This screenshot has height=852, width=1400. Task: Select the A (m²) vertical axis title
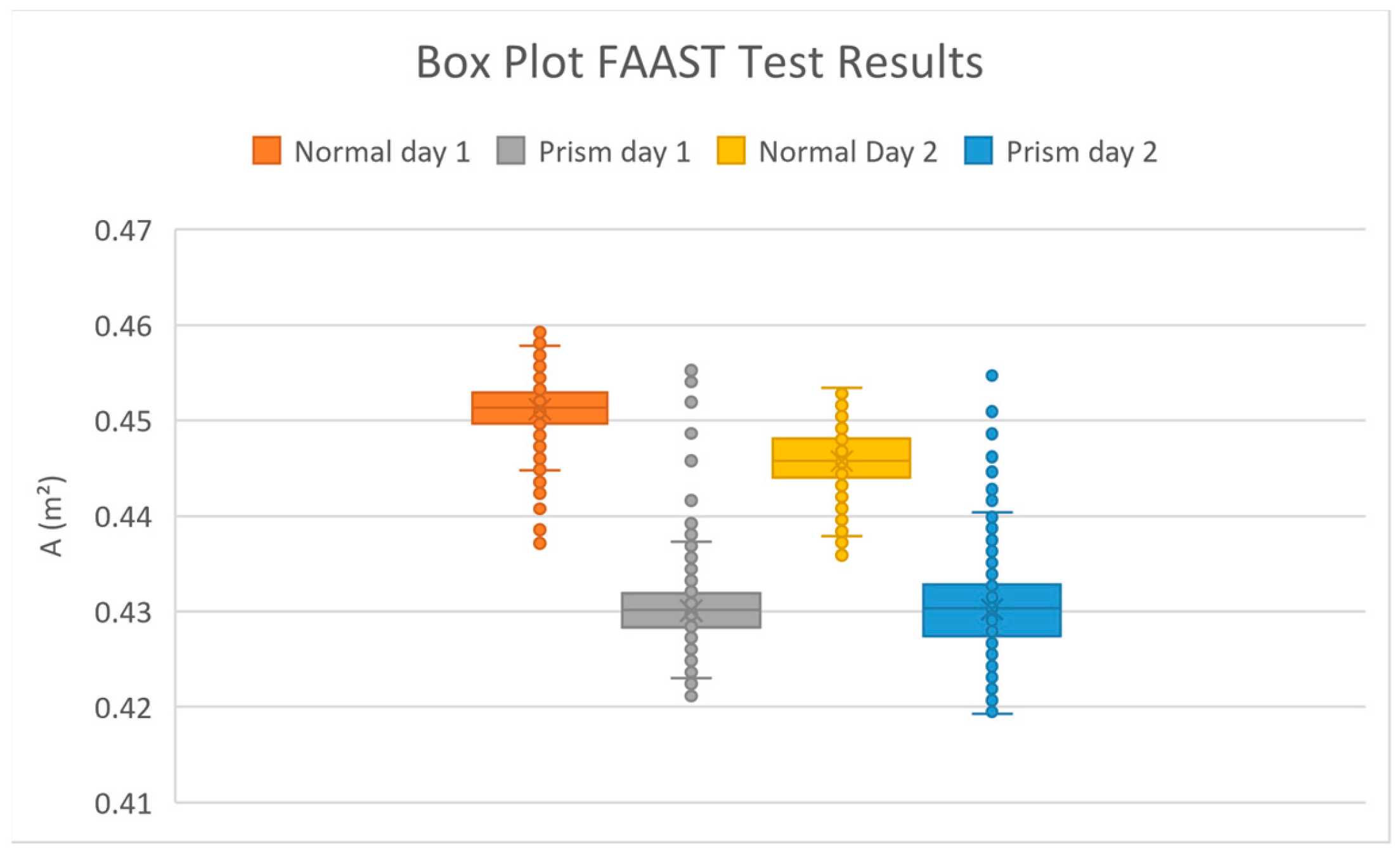(52, 516)
